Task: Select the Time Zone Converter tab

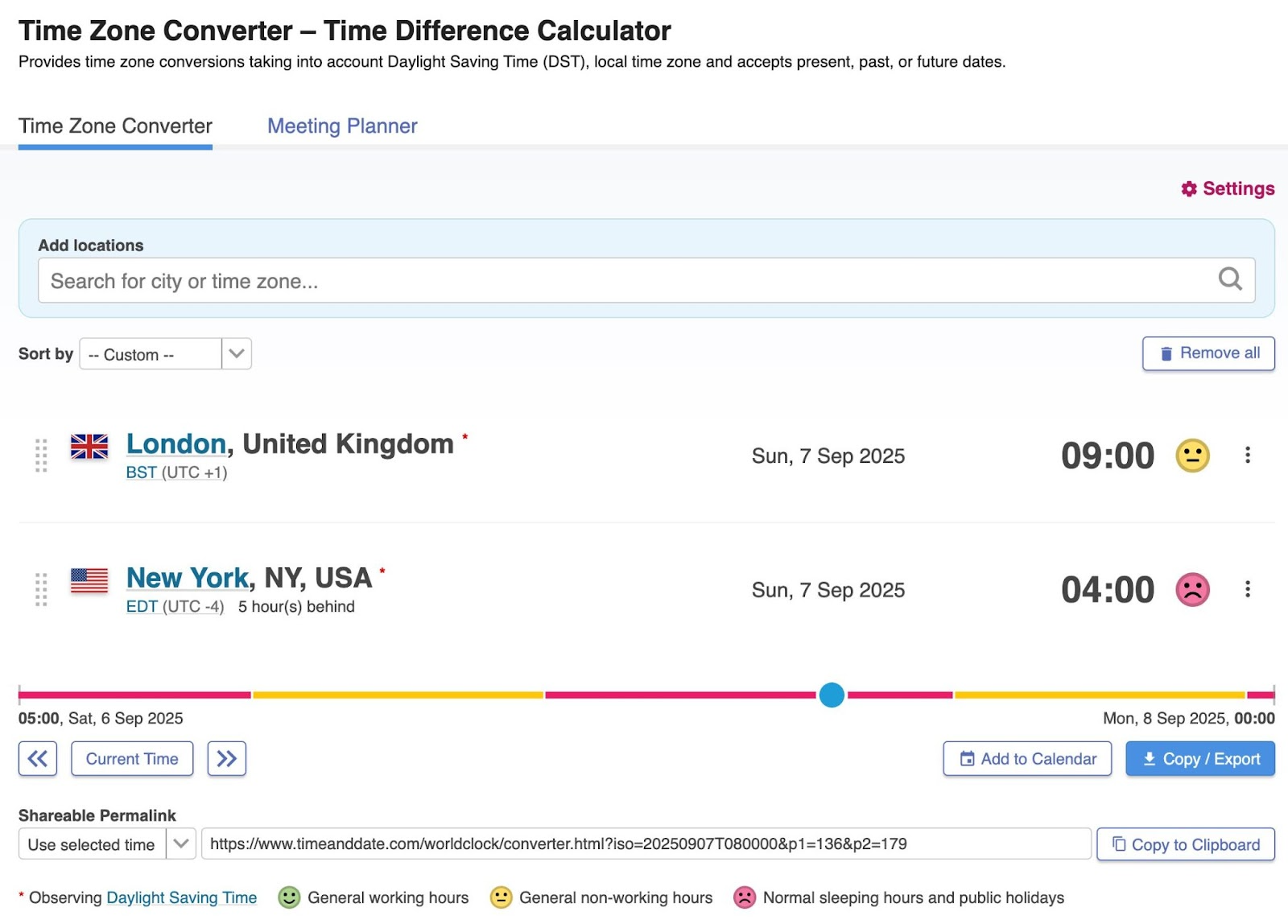Action: [114, 126]
